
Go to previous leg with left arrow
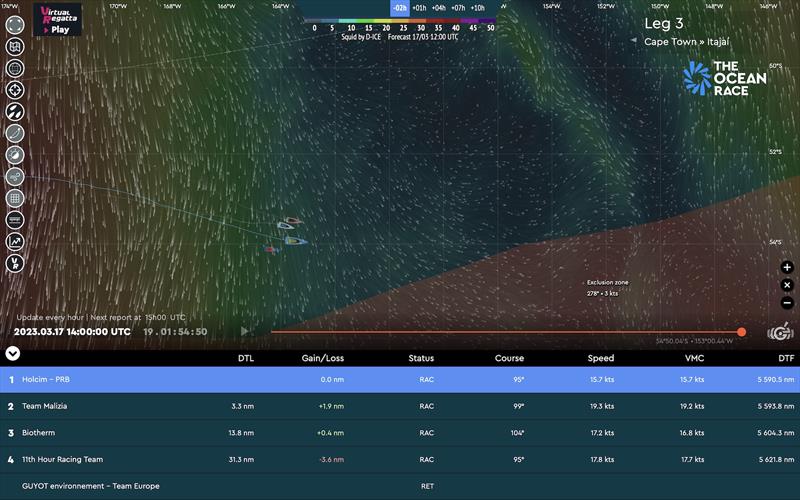[x=633, y=40]
